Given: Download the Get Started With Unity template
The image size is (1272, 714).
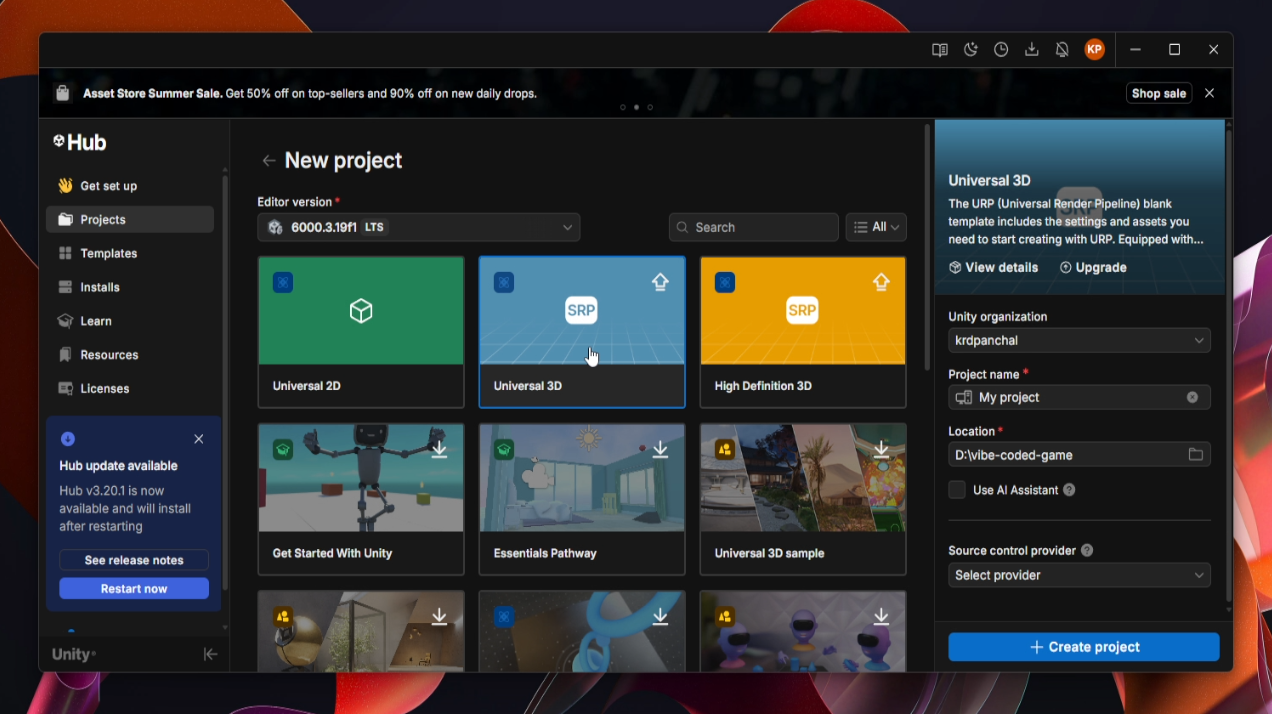Looking at the screenshot, I should [x=439, y=450].
